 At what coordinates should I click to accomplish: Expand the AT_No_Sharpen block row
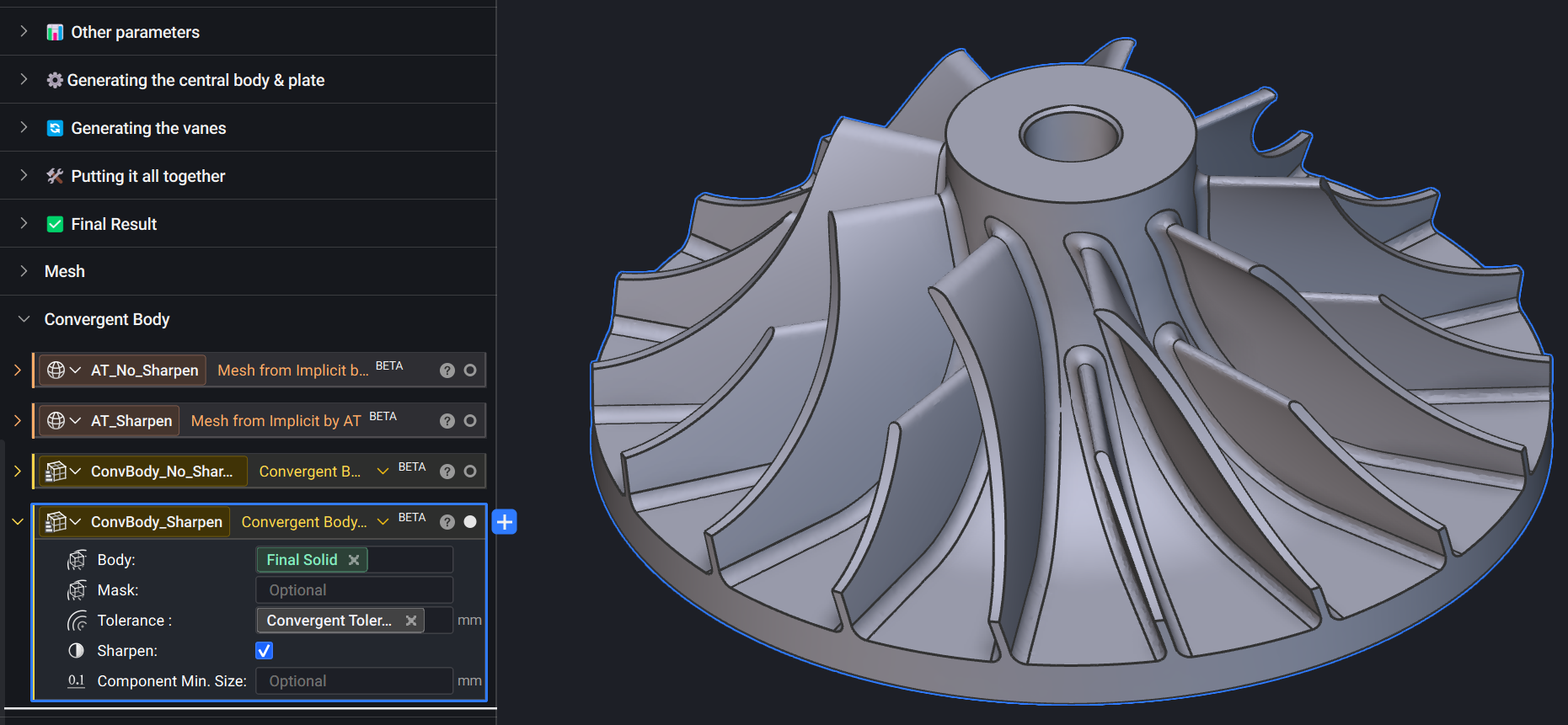click(x=17, y=370)
